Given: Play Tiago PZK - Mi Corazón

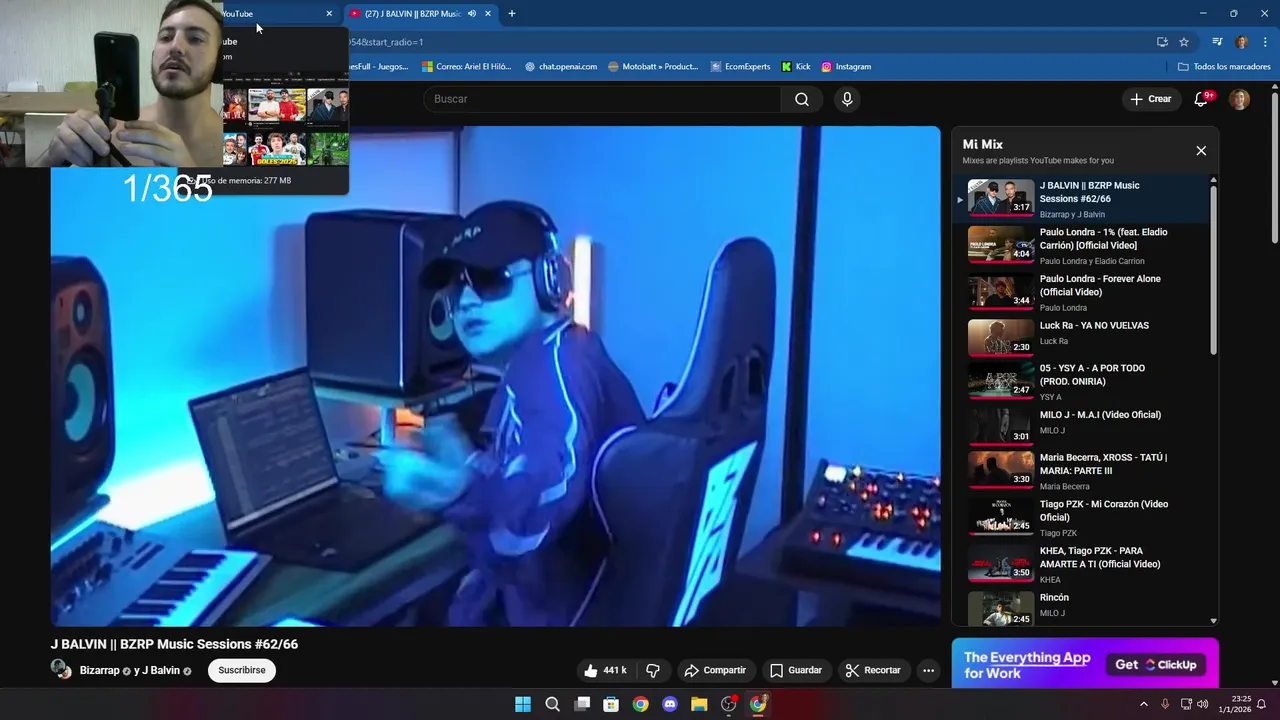Looking at the screenshot, I should (1083, 517).
